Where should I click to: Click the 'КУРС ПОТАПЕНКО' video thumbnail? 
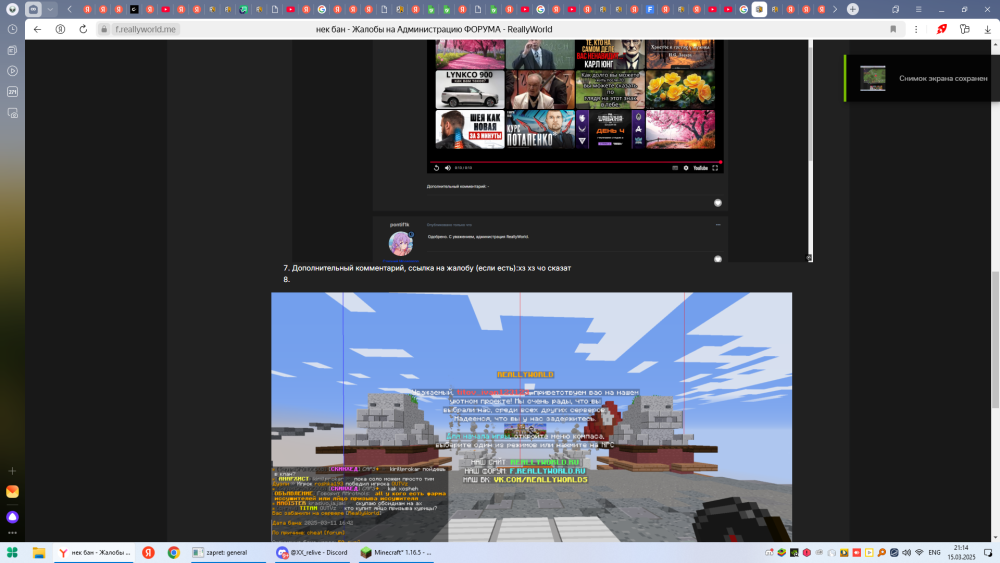click(x=540, y=129)
